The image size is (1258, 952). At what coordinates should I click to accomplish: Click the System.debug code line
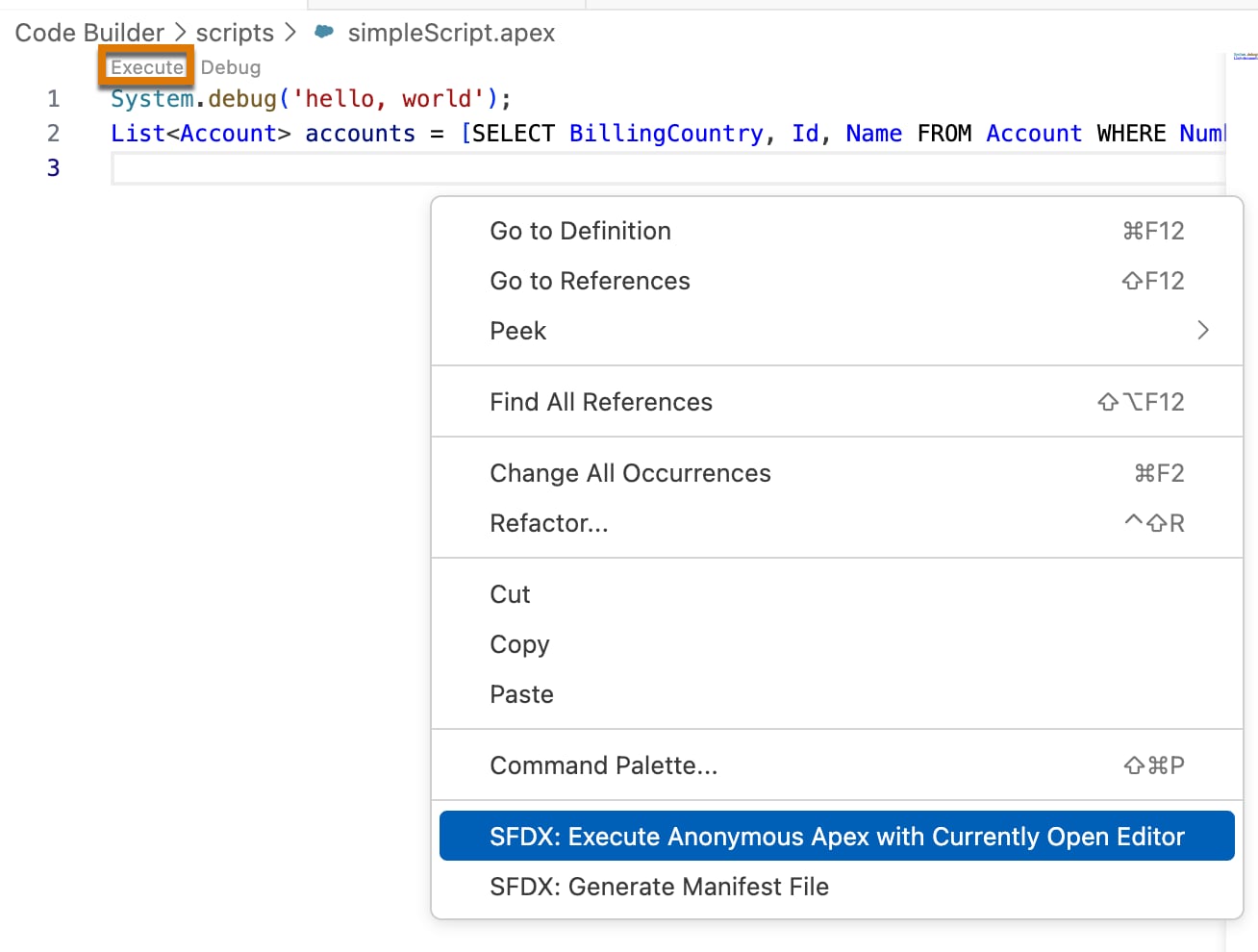(x=311, y=98)
